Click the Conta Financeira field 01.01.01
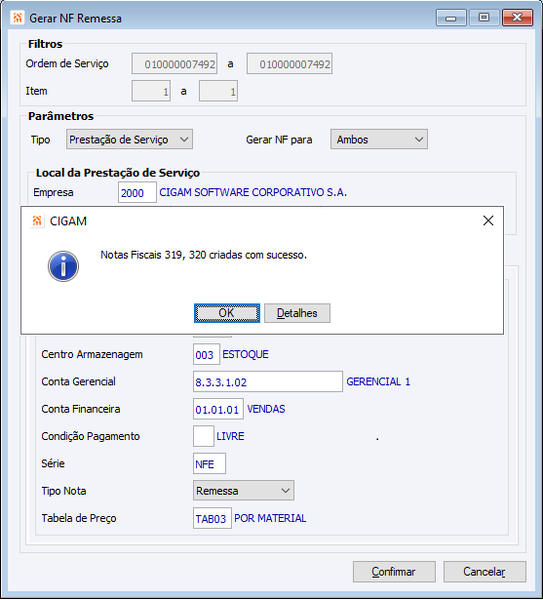The image size is (543, 600). 218,409
